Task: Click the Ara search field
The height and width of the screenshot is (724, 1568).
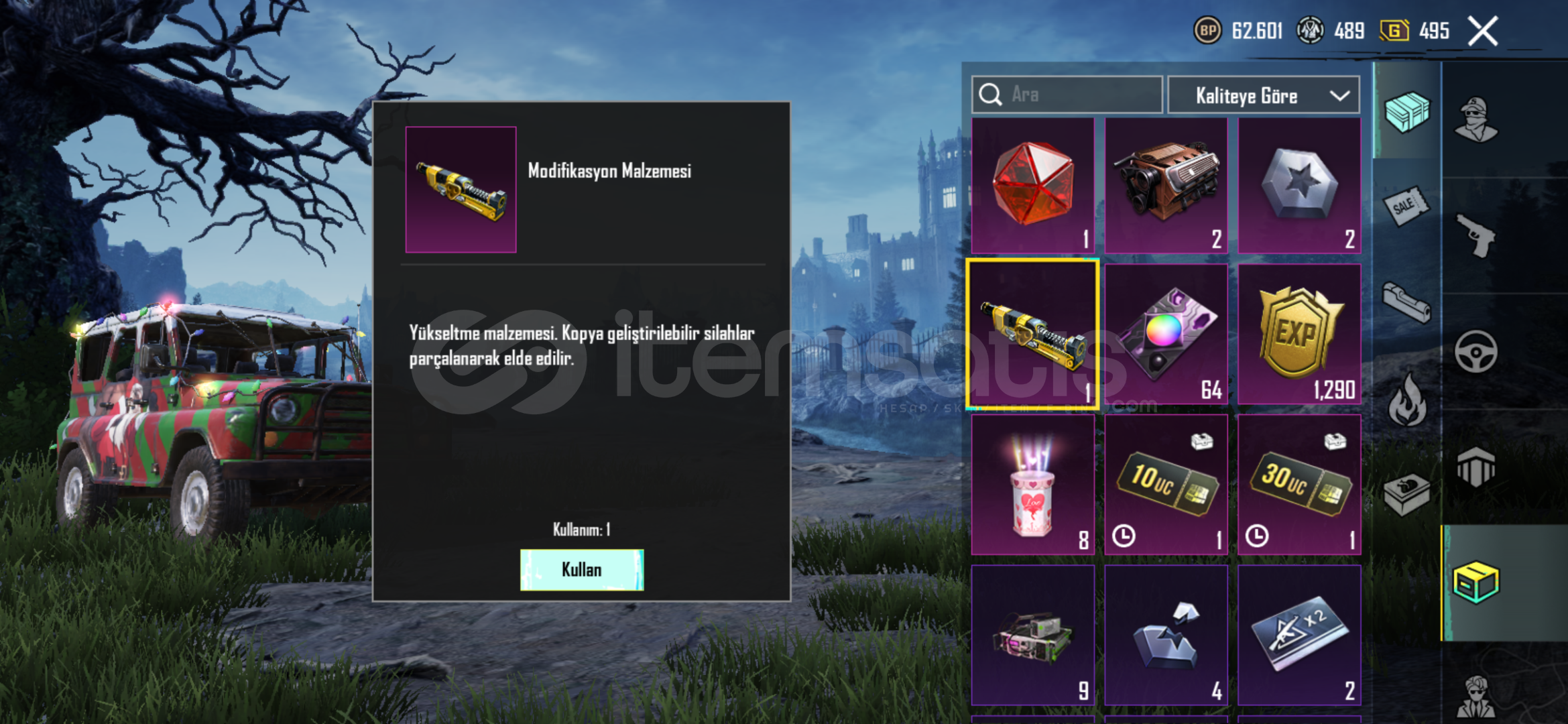Action: [x=1067, y=95]
